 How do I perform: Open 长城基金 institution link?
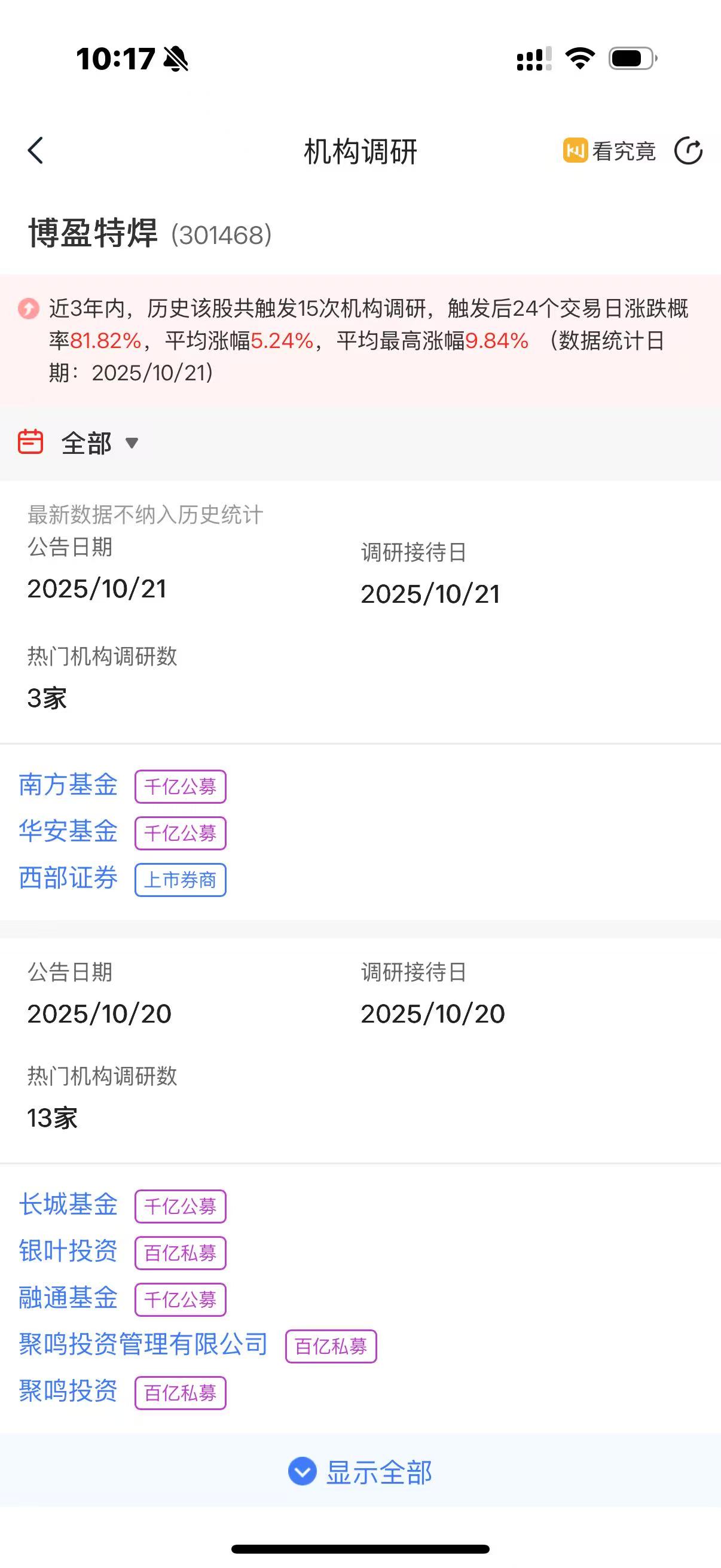(68, 1204)
